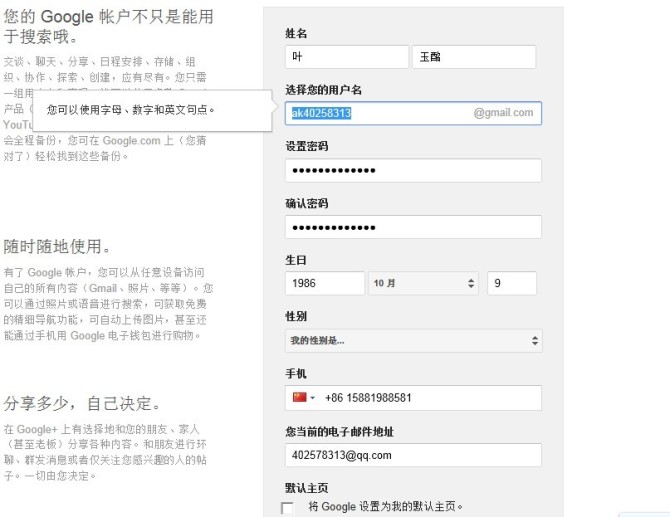670x517 pixels.
Task: Open the gender dropdown 我的性别是...
Action: coord(414,341)
